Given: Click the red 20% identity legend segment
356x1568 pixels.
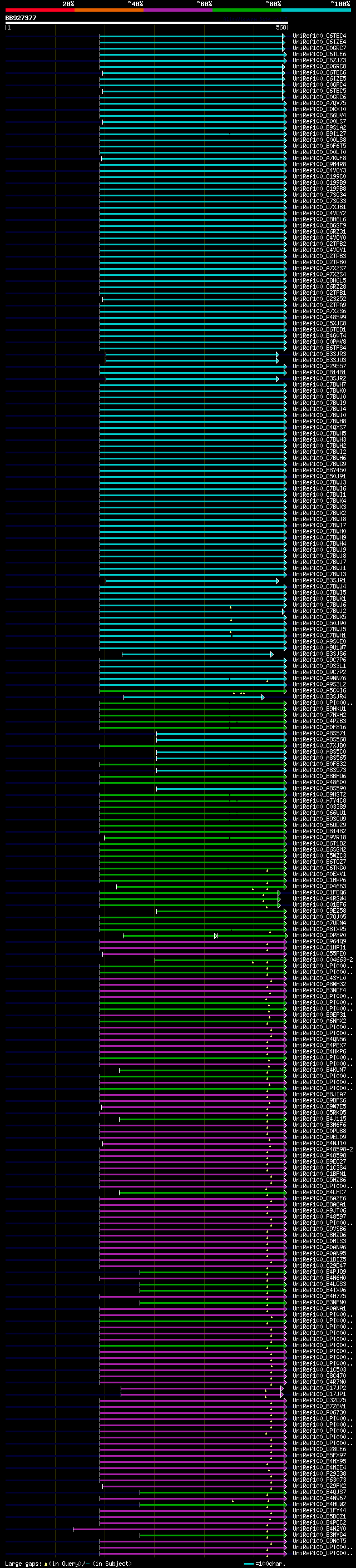Looking at the screenshot, I should coord(39,10).
